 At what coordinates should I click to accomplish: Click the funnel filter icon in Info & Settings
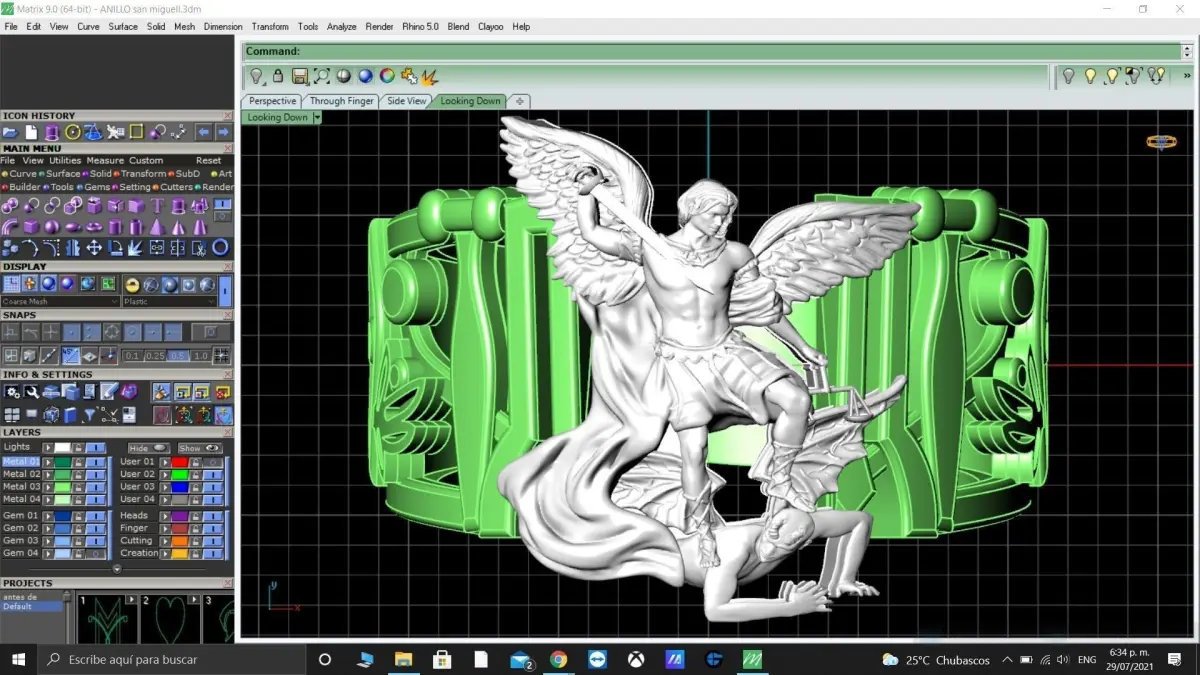[x=89, y=414]
